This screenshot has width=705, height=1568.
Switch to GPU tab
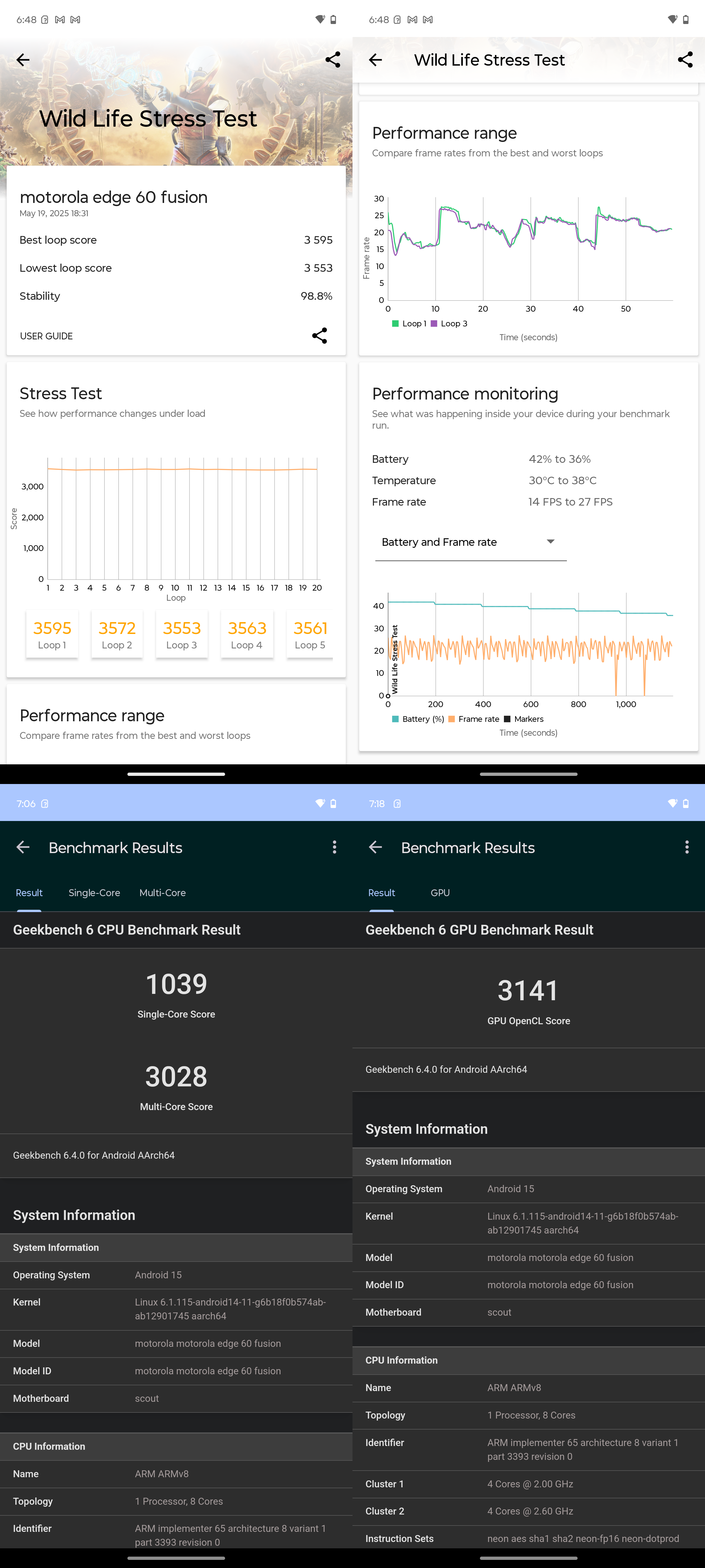(440, 892)
